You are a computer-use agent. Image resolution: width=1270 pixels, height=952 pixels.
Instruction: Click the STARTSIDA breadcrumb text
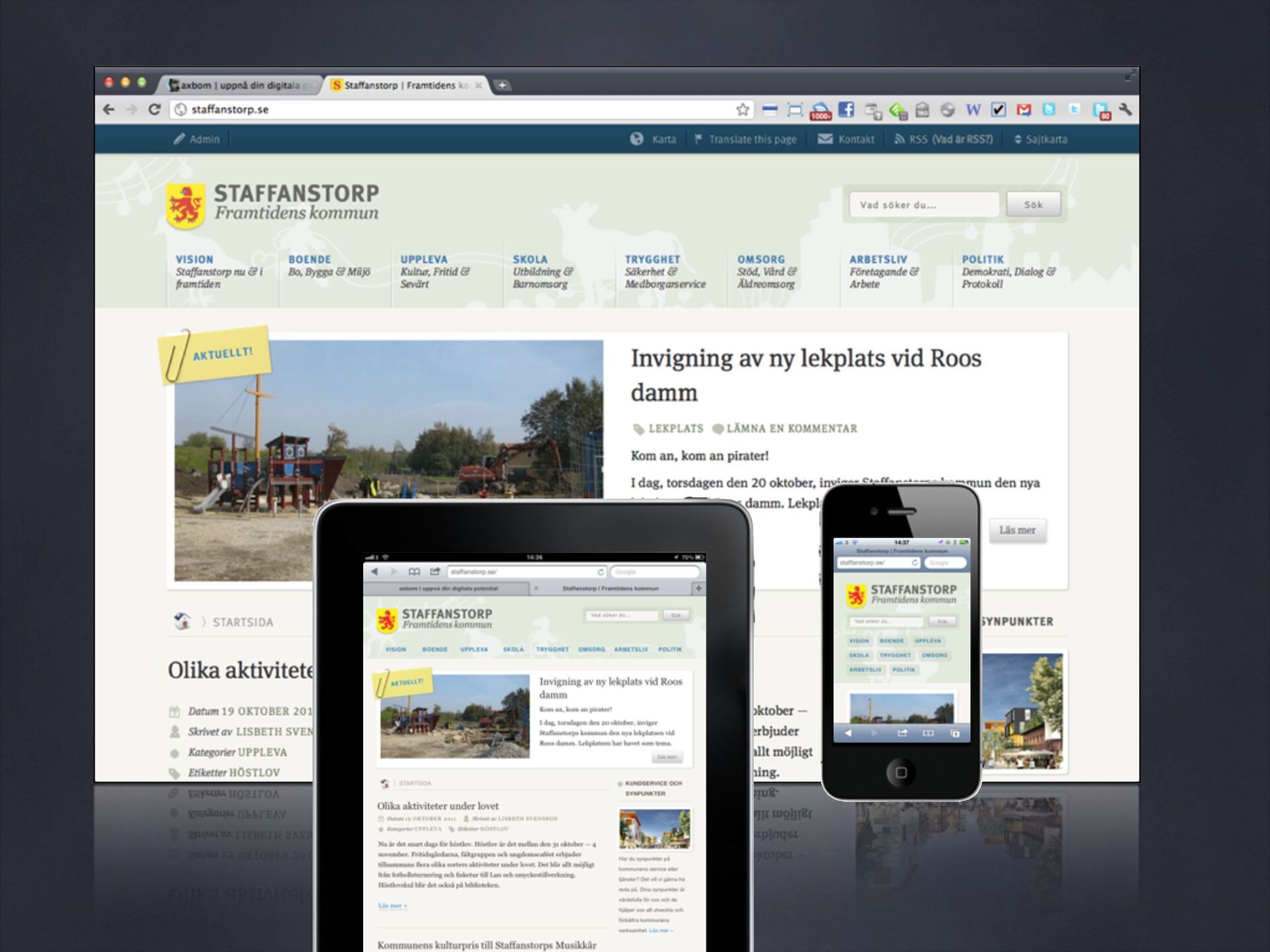(243, 622)
